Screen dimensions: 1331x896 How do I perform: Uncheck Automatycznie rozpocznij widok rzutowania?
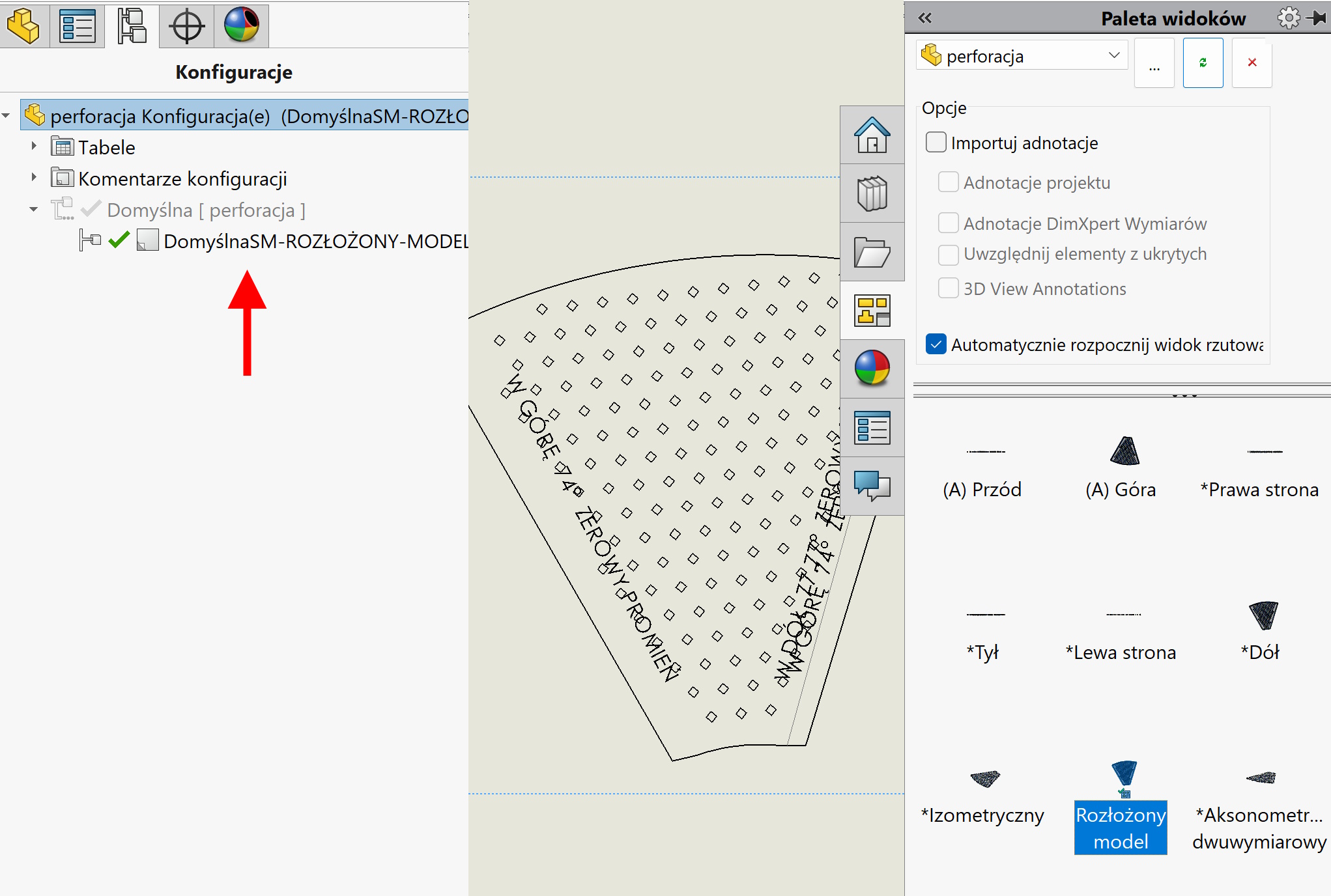pos(936,344)
